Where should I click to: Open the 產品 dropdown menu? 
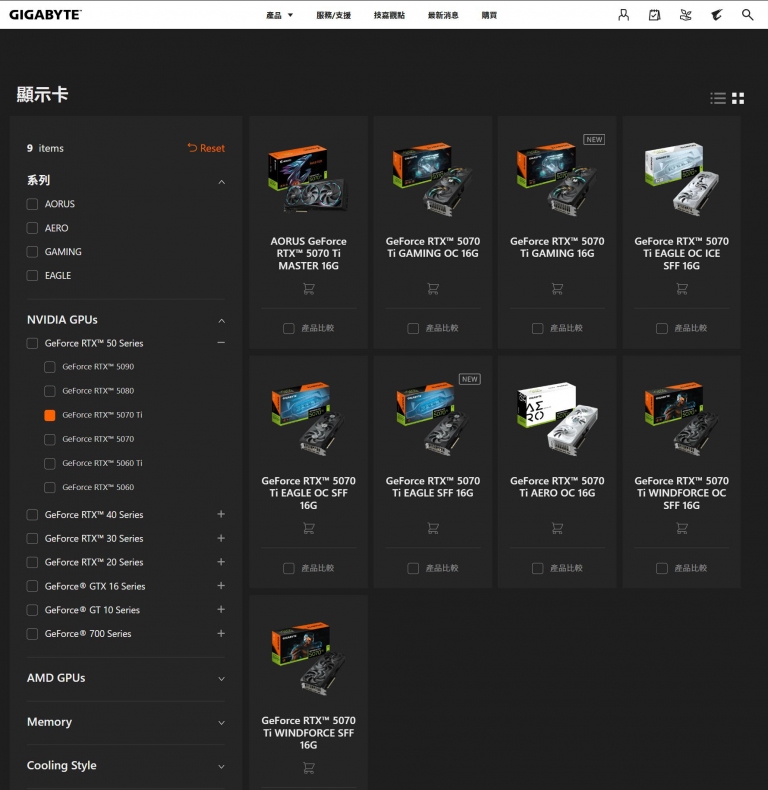[279, 15]
